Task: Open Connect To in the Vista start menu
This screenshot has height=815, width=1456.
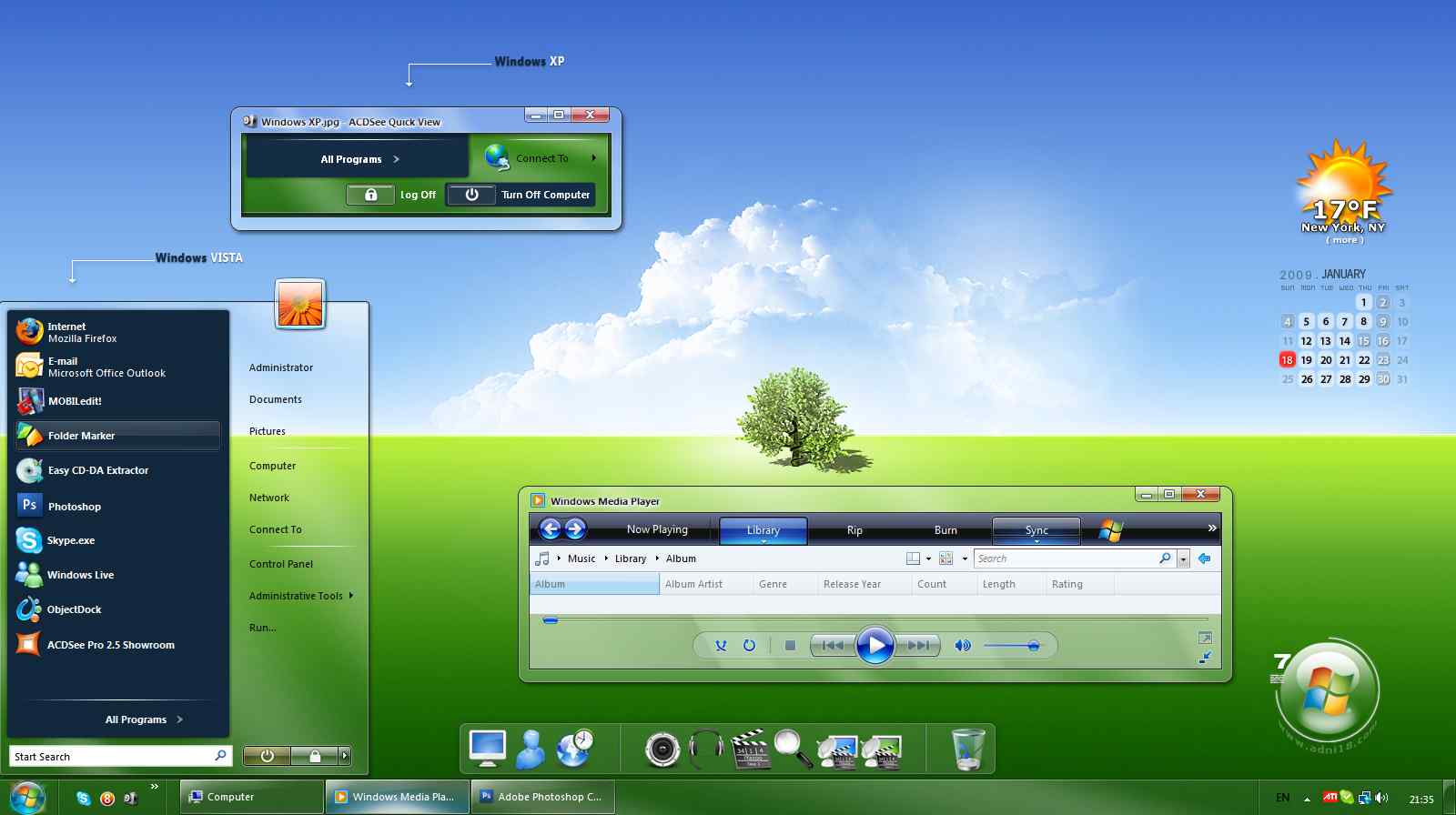Action: click(x=276, y=529)
